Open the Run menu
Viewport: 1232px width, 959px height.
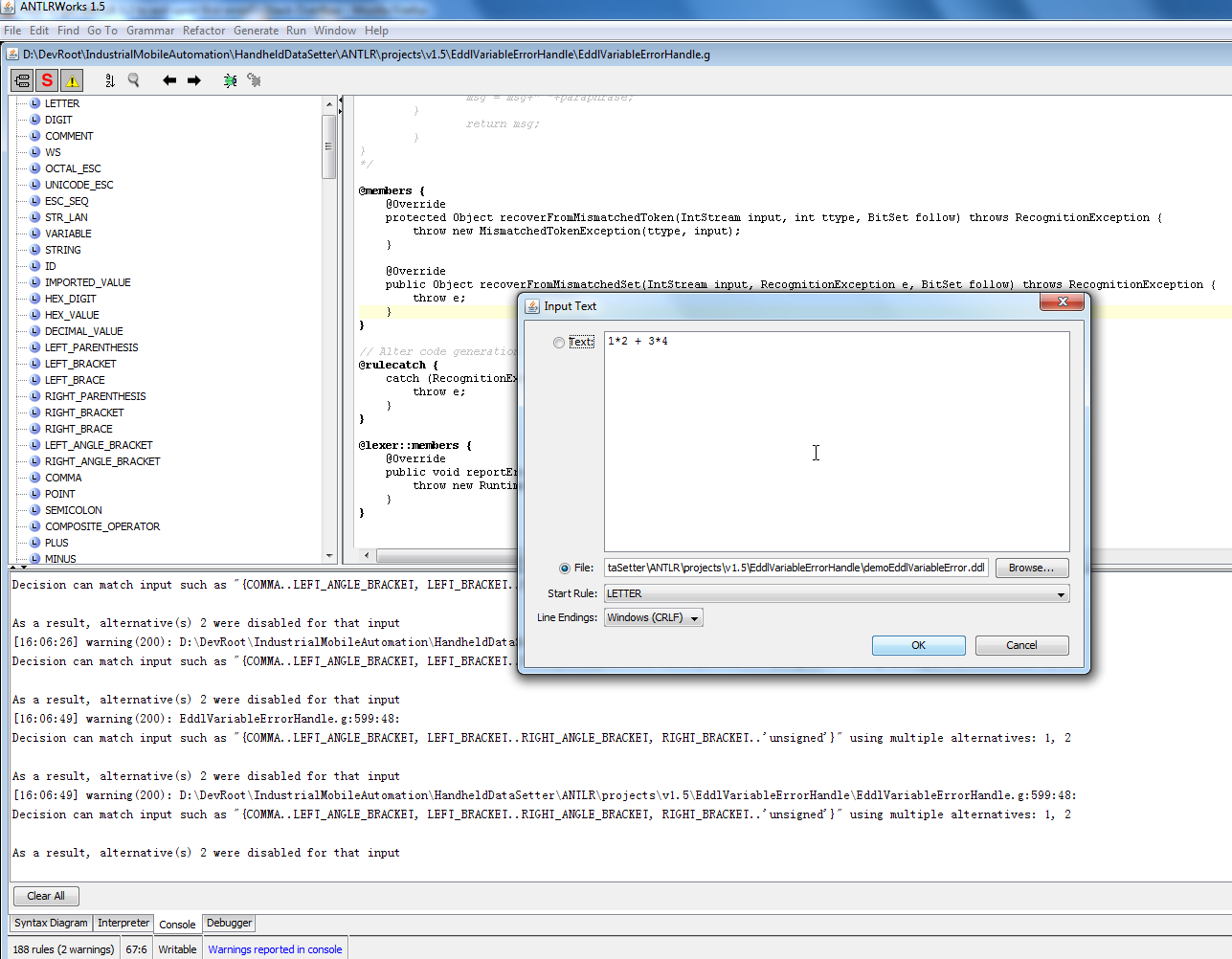[x=297, y=31]
